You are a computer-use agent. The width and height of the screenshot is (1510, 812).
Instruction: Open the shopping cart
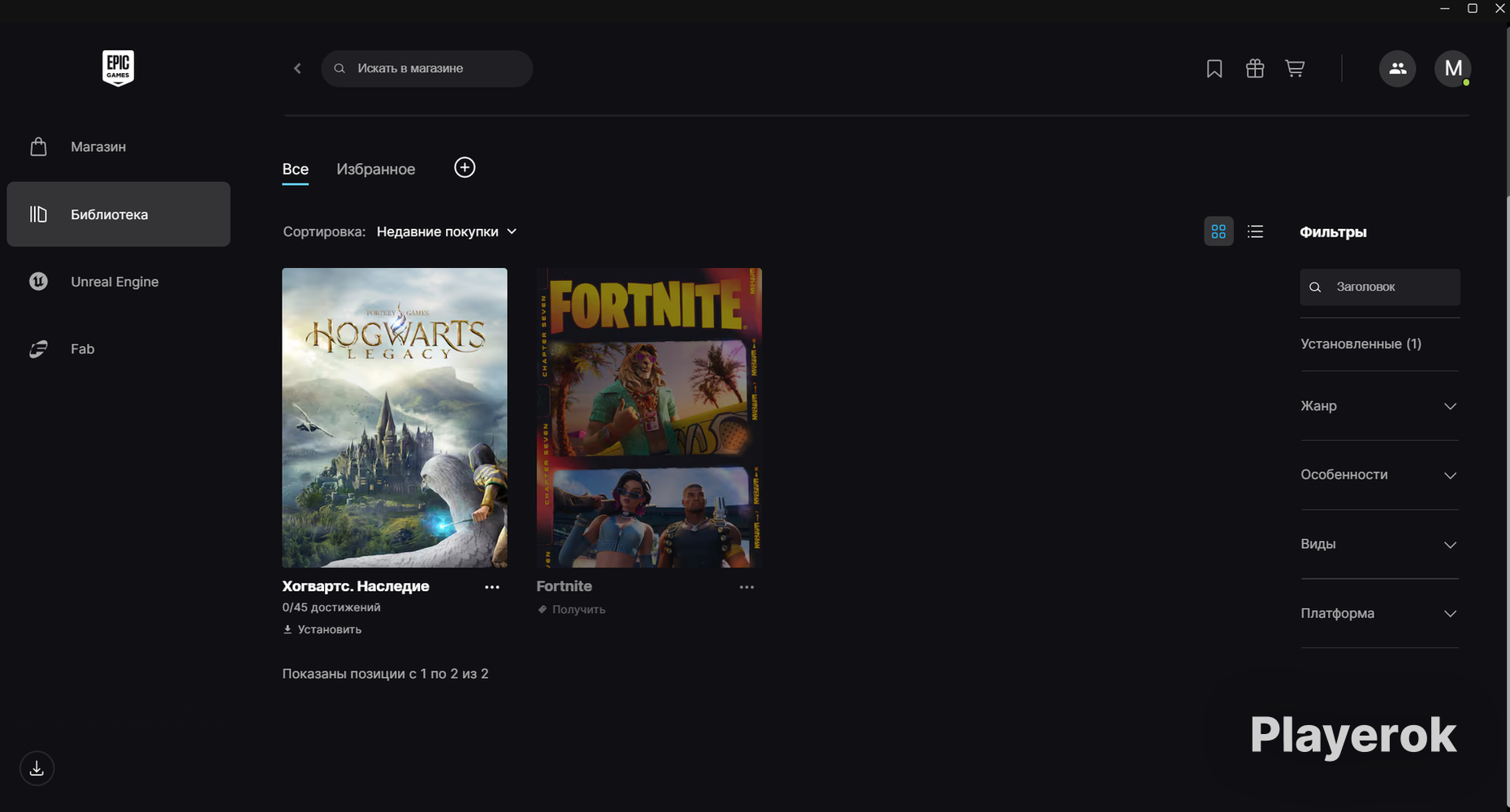(x=1295, y=68)
